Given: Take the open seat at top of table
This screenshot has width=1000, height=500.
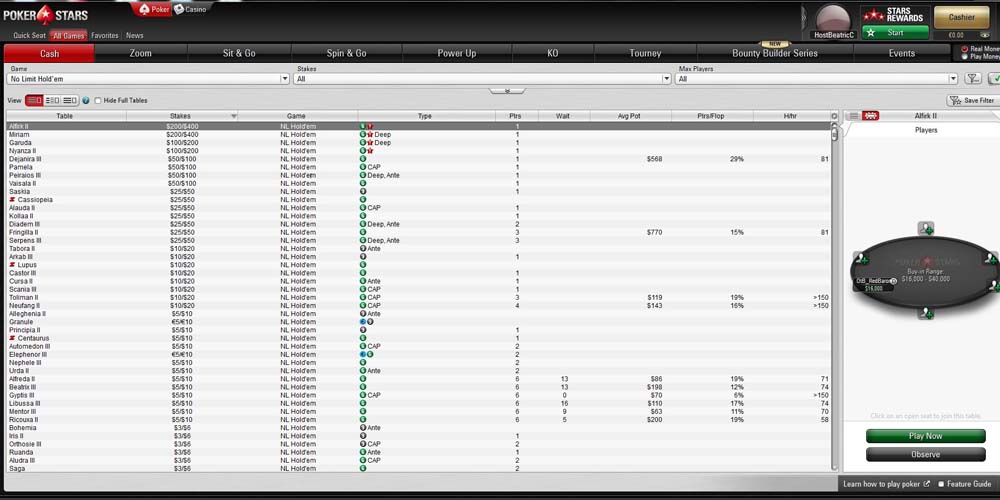Looking at the screenshot, I should pyautogui.click(x=926, y=229).
